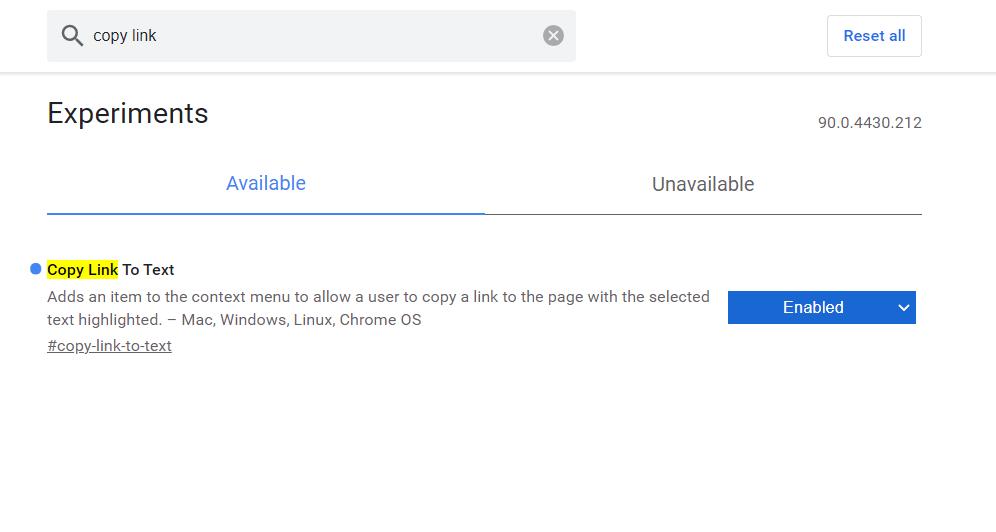Screen dimensions: 996x532
Task: Click the "Mac, Windows, Linux, Chrome OS" platform text
Action: [x=301, y=320]
